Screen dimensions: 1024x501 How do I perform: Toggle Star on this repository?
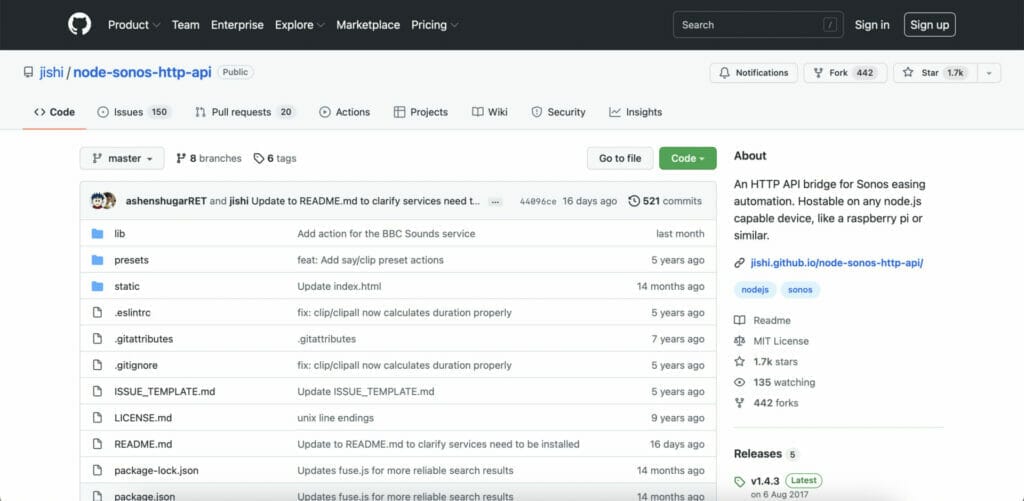pyautogui.click(x=932, y=72)
